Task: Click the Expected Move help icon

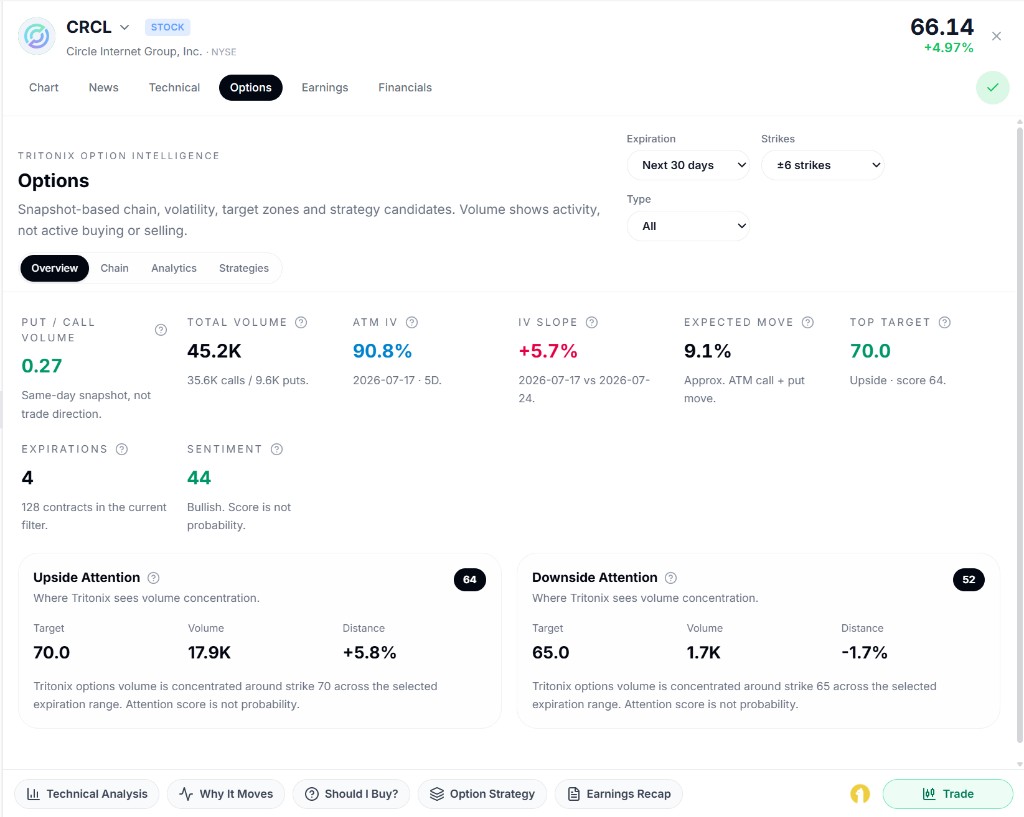Action: (808, 322)
